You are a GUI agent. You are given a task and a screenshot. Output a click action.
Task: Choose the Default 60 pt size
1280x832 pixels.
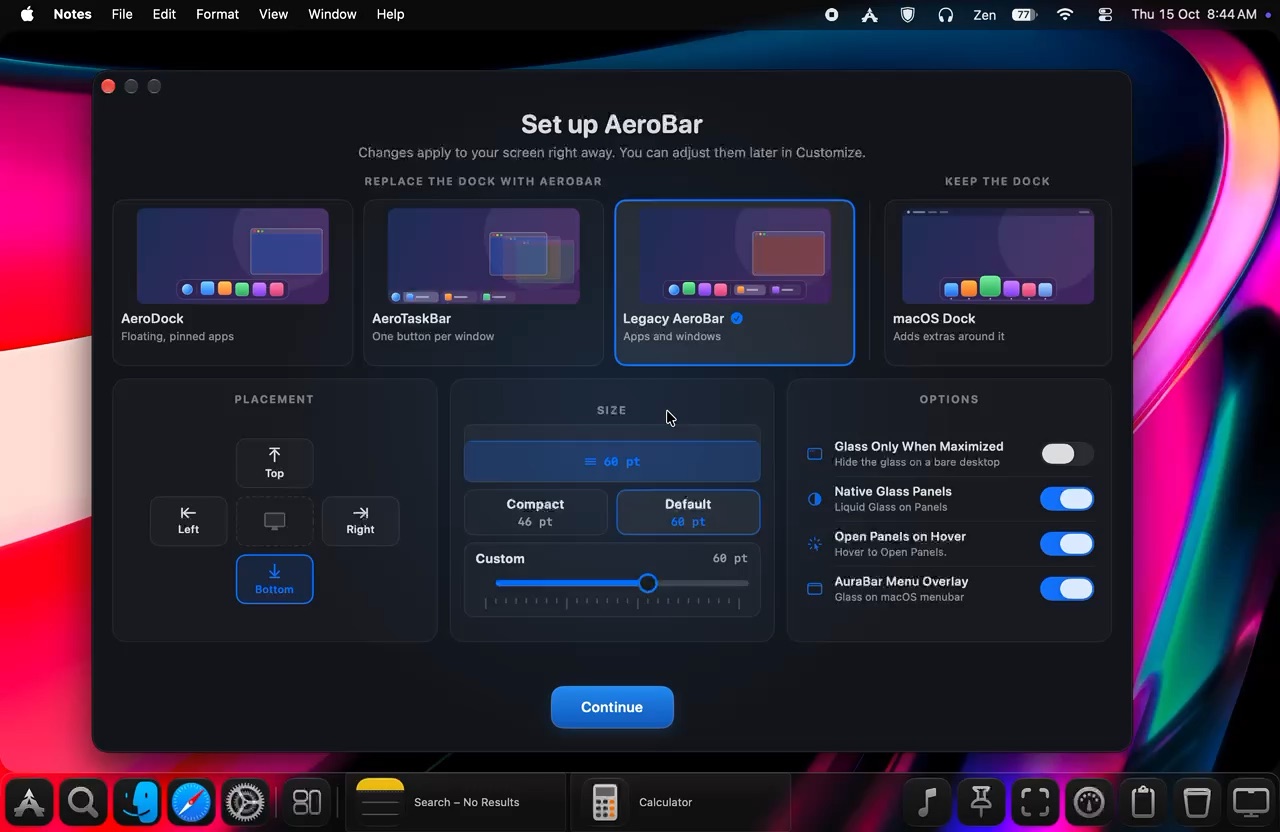[x=688, y=512]
